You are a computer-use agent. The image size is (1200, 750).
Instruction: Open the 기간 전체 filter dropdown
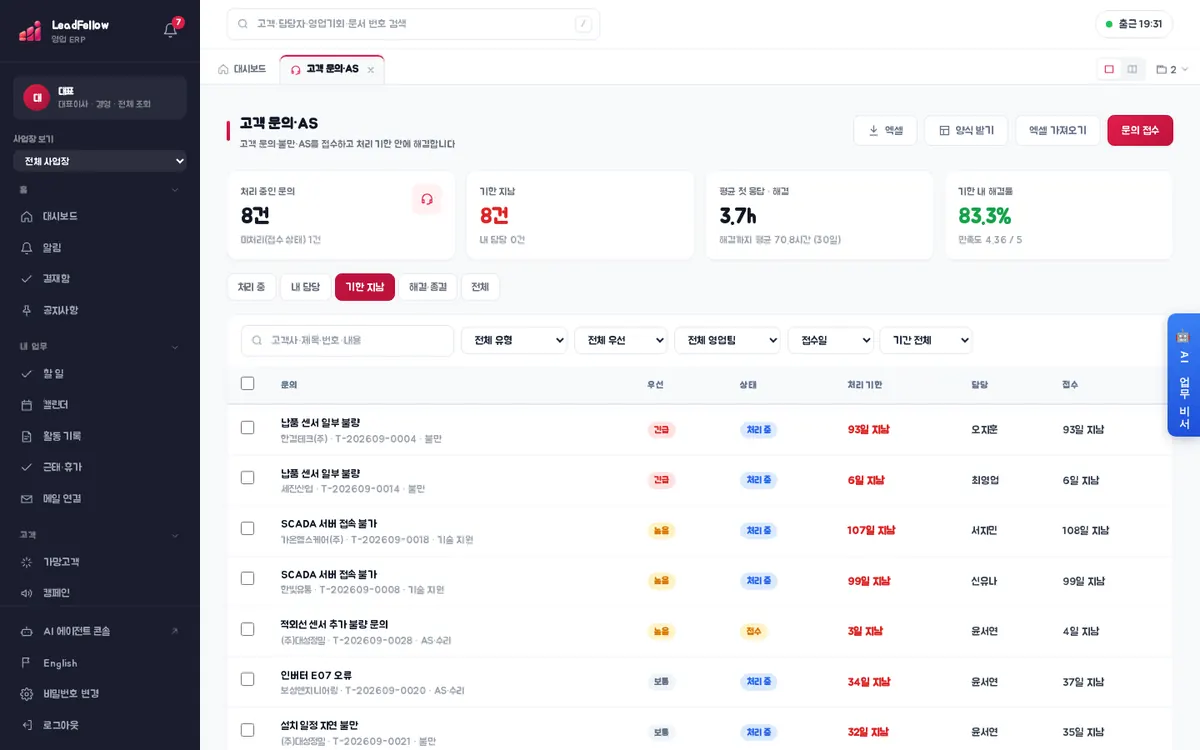pyautogui.click(x=926, y=340)
